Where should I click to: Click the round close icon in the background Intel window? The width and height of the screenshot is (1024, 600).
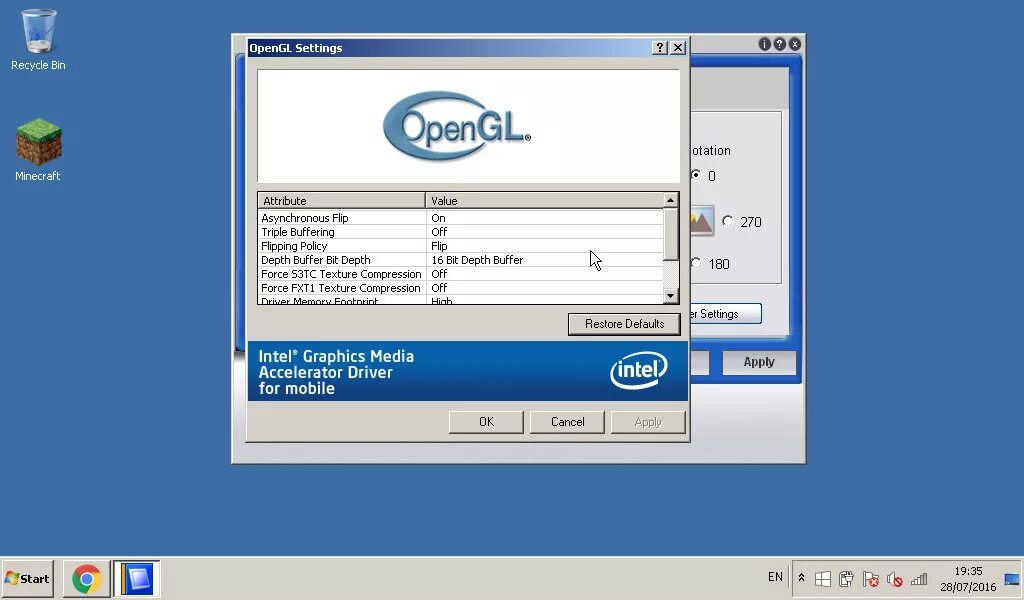pyautogui.click(x=795, y=44)
